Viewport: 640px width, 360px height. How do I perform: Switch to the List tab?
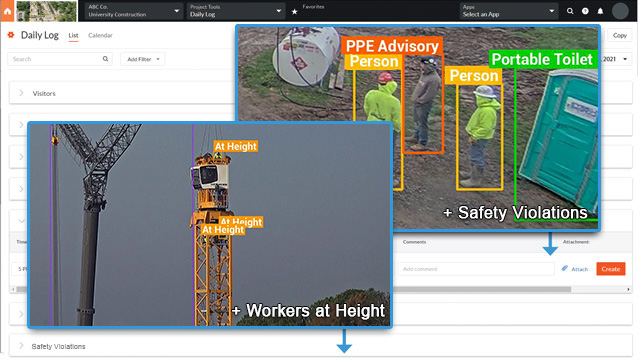coord(73,36)
